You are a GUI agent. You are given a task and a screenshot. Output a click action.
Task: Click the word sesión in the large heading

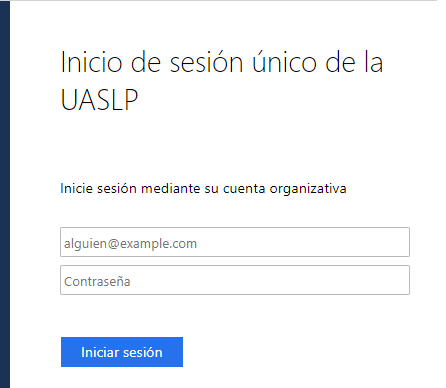point(207,62)
